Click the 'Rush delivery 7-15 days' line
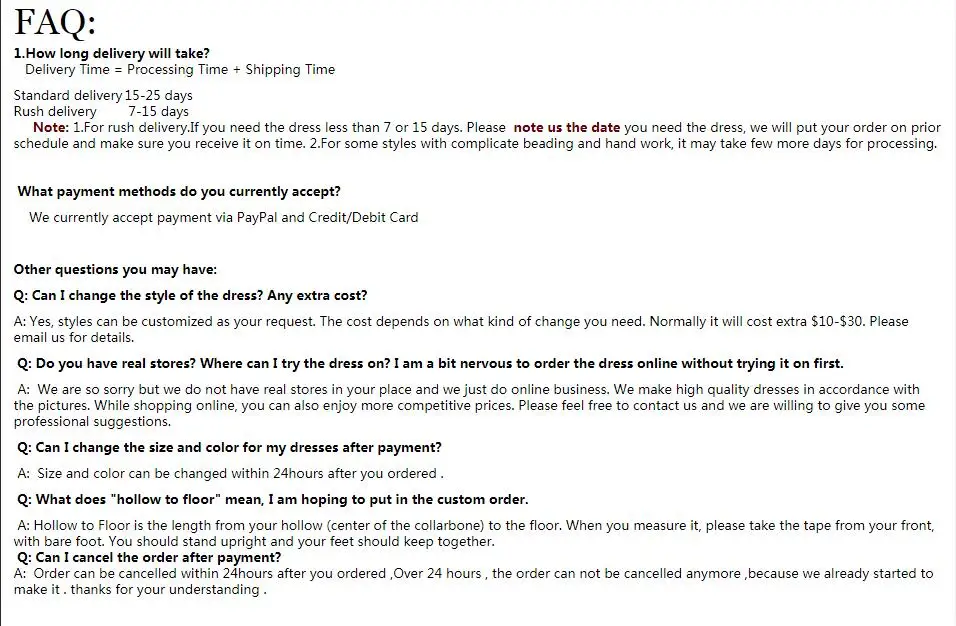 (x=101, y=112)
